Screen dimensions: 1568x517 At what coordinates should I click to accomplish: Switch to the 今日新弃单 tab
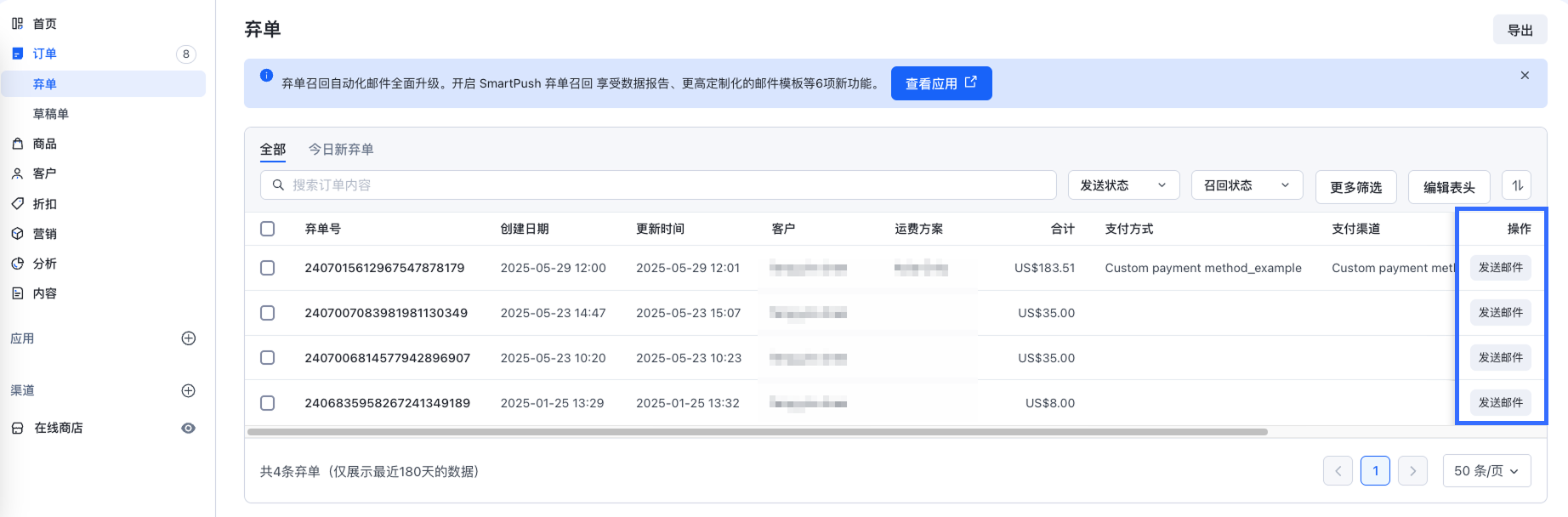click(341, 150)
